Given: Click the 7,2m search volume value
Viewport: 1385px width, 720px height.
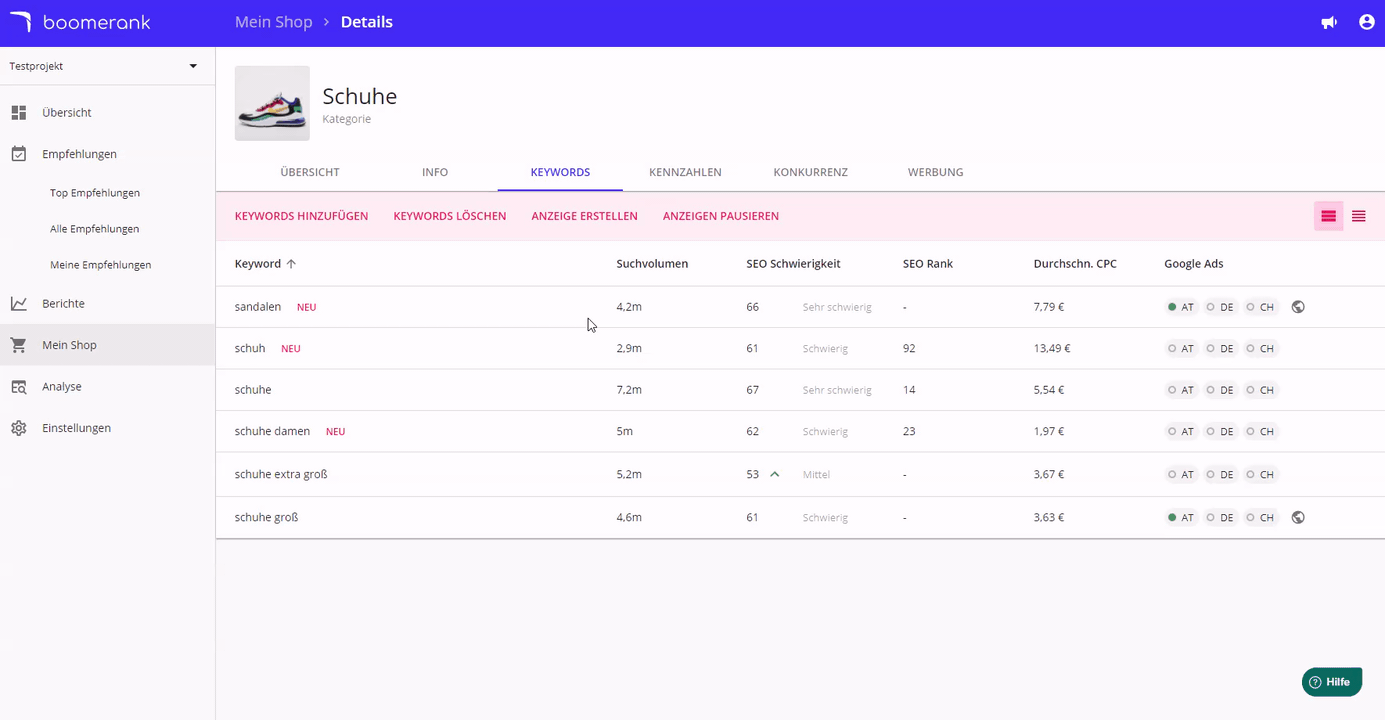Looking at the screenshot, I should click(x=629, y=390).
